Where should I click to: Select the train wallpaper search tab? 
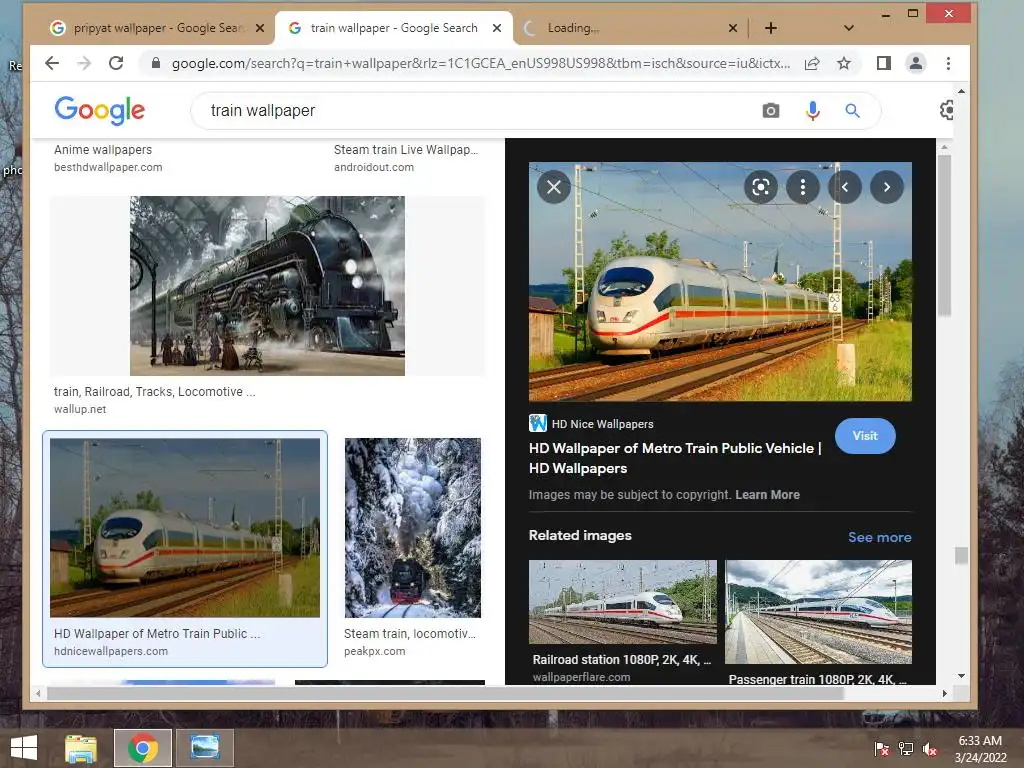(394, 28)
